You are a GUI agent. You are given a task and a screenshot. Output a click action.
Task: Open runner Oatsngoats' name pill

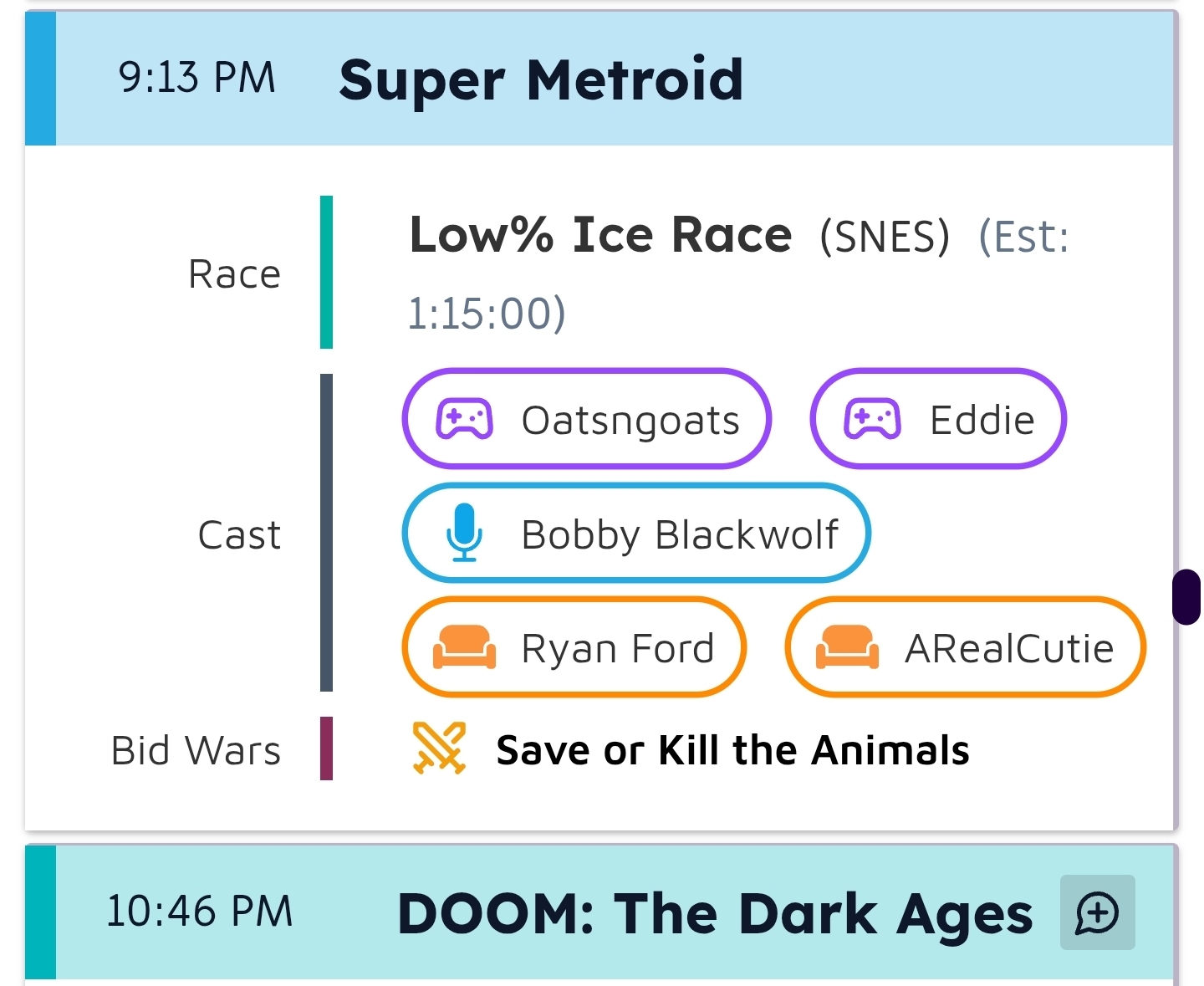coord(586,418)
